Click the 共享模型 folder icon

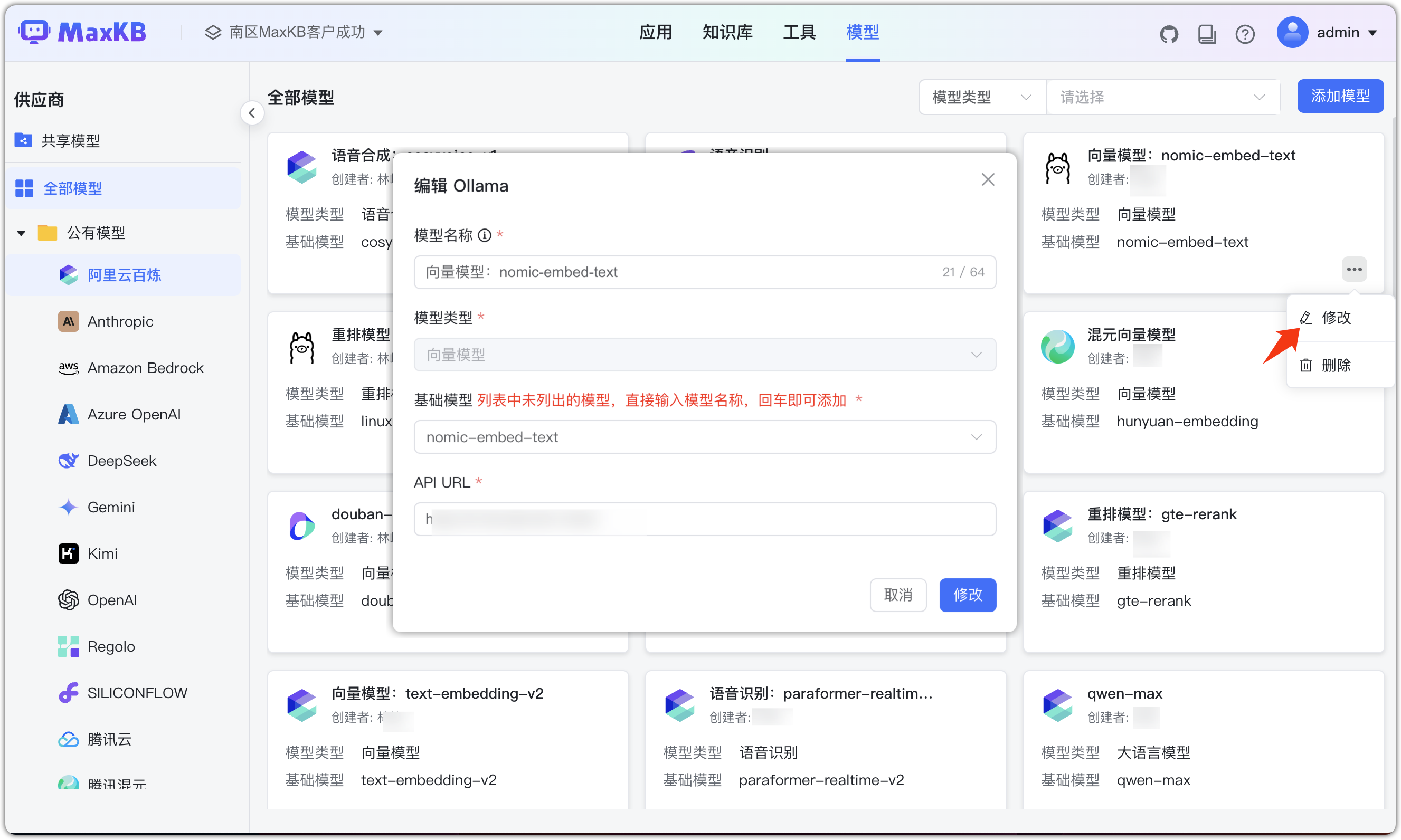23,140
